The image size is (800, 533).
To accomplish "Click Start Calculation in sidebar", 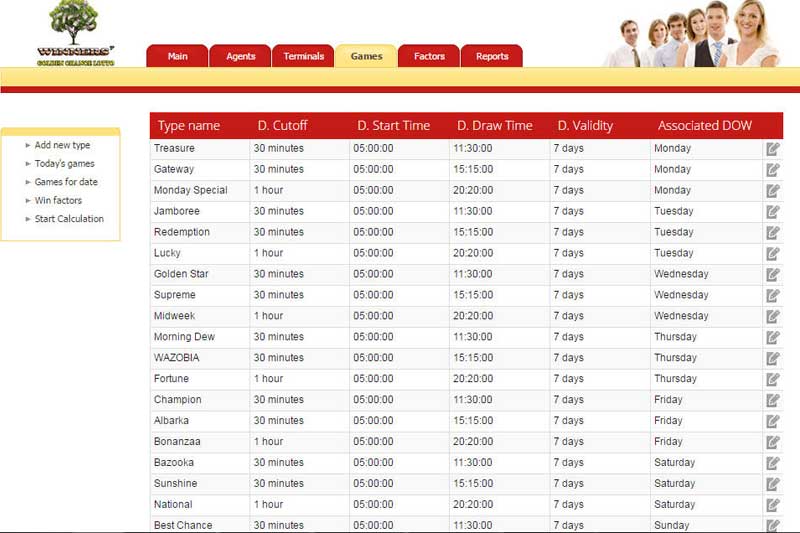I will pos(69,219).
